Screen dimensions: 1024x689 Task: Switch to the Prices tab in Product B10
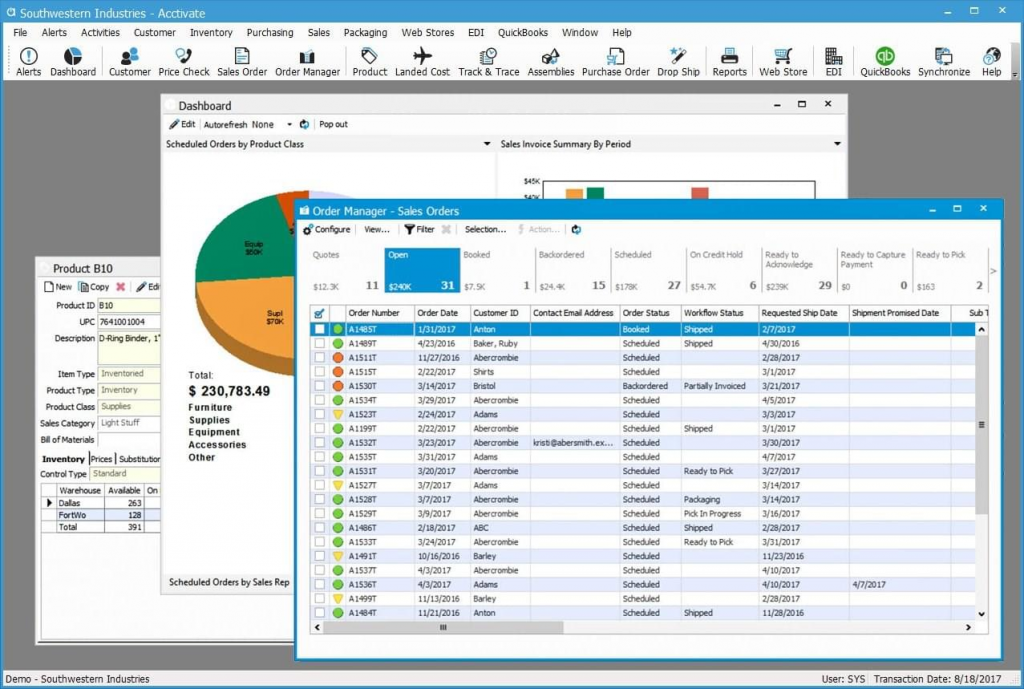pyautogui.click(x=103, y=458)
